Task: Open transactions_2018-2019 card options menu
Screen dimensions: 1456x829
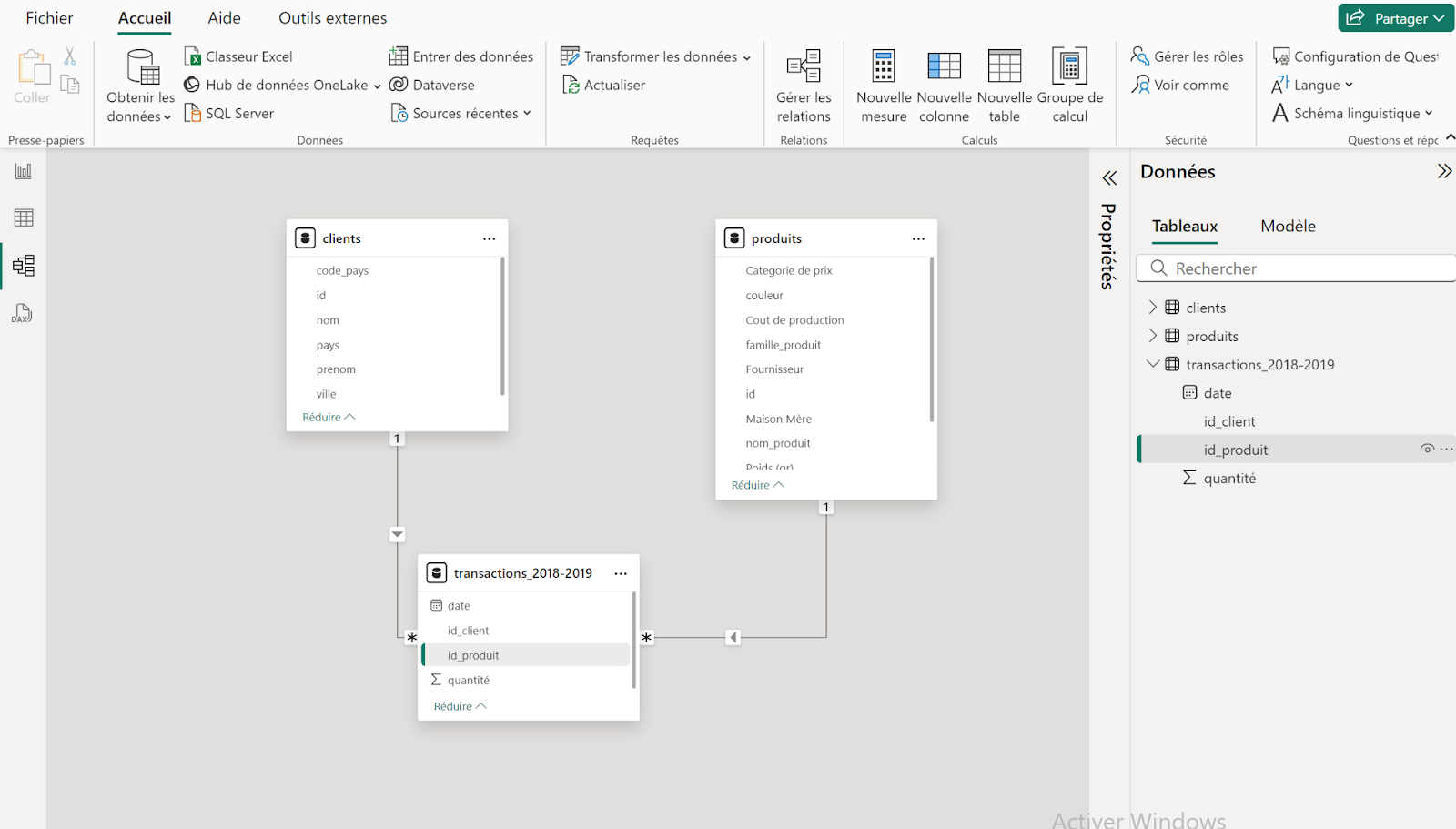Action: [x=621, y=573]
